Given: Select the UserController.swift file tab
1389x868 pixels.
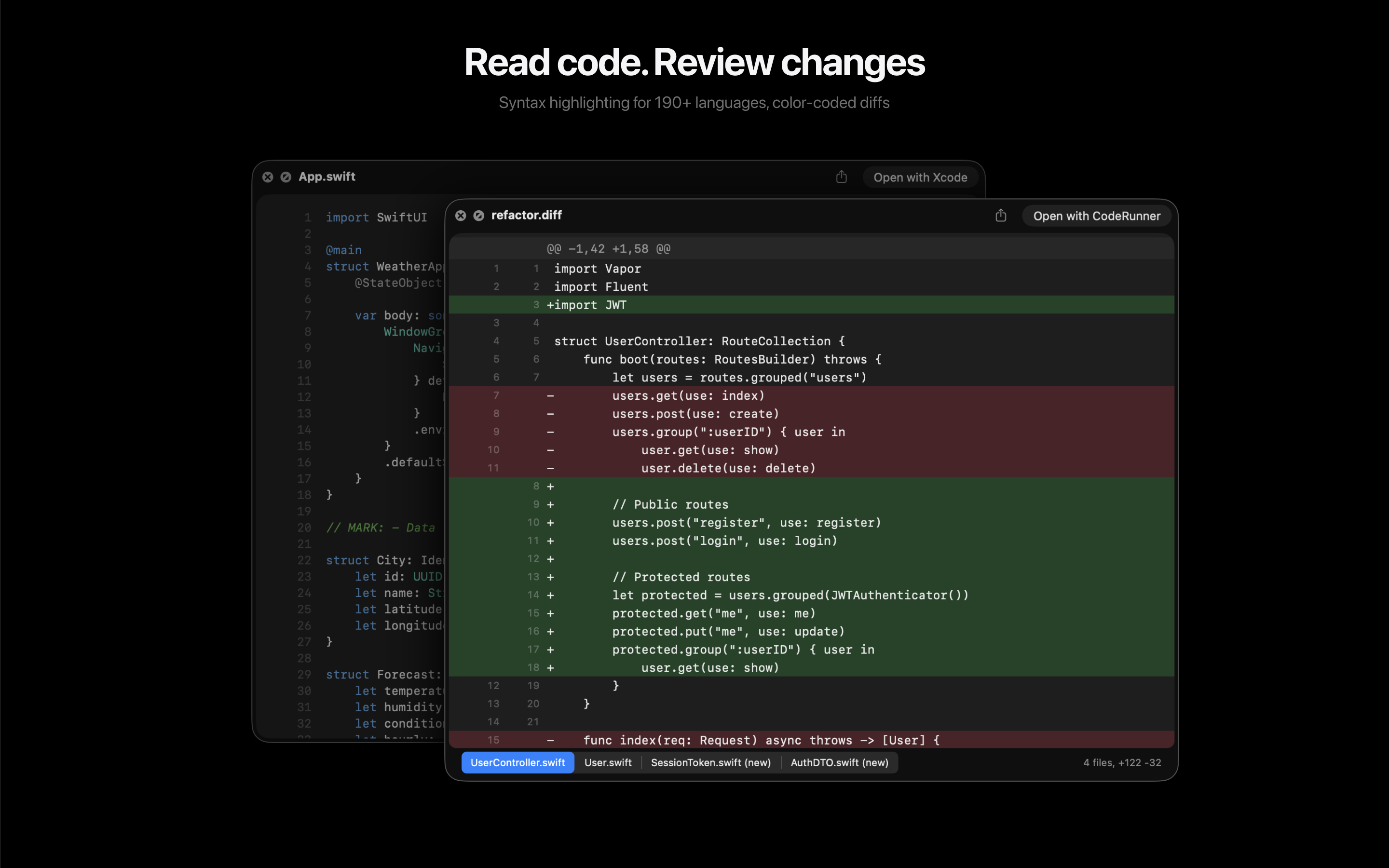Looking at the screenshot, I should pos(517,762).
